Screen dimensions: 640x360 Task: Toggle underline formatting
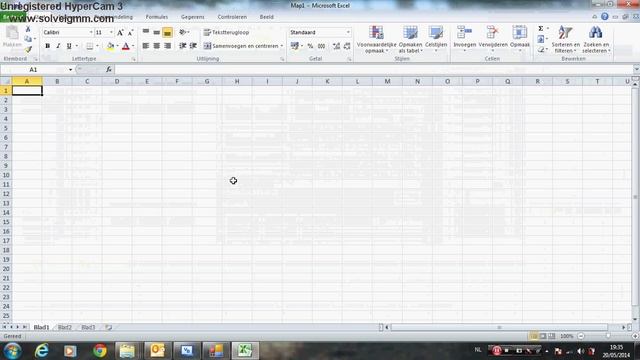tap(69, 46)
